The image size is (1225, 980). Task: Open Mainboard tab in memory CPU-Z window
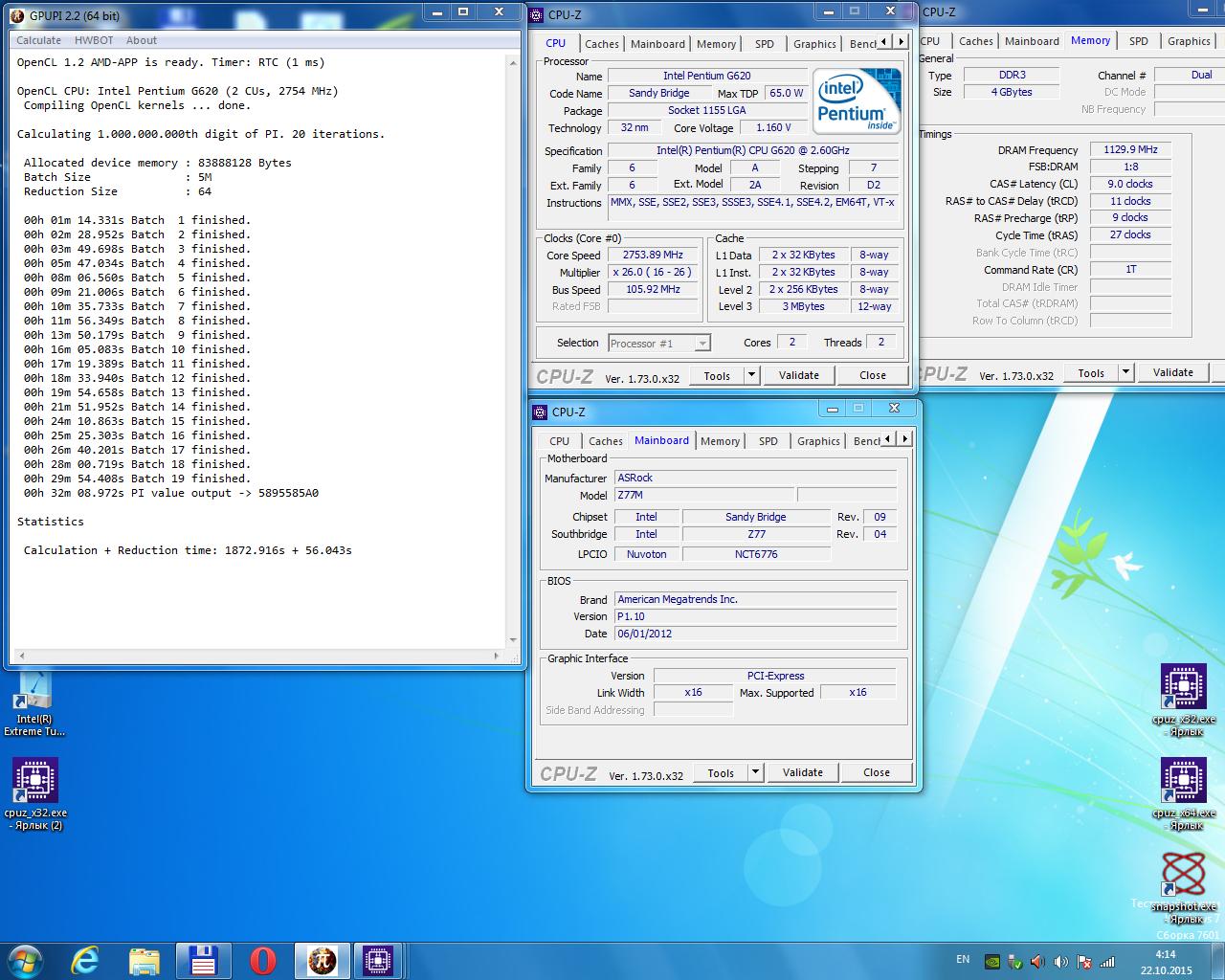[1032, 41]
